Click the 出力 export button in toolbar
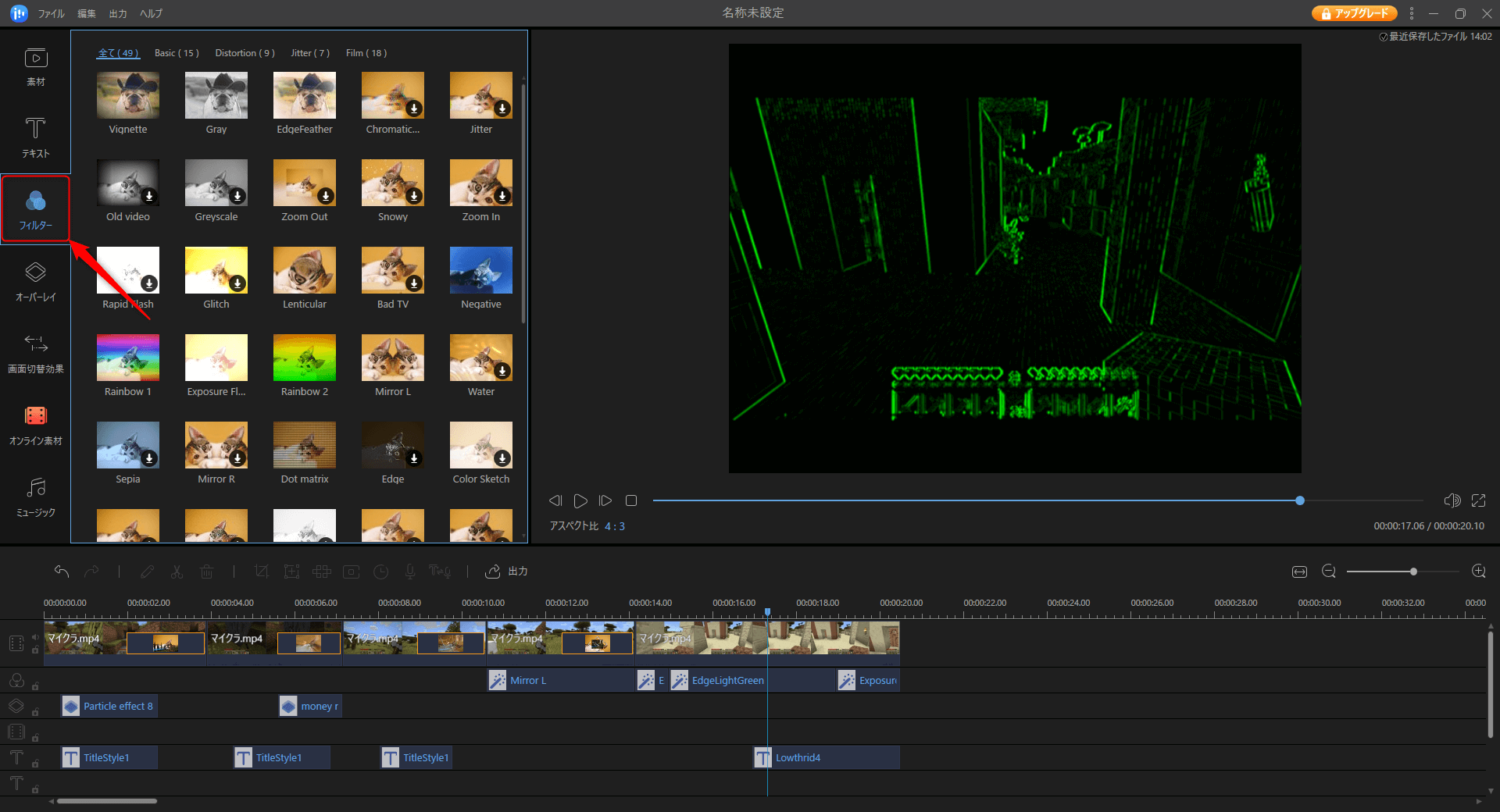Image resolution: width=1500 pixels, height=812 pixels. click(506, 572)
